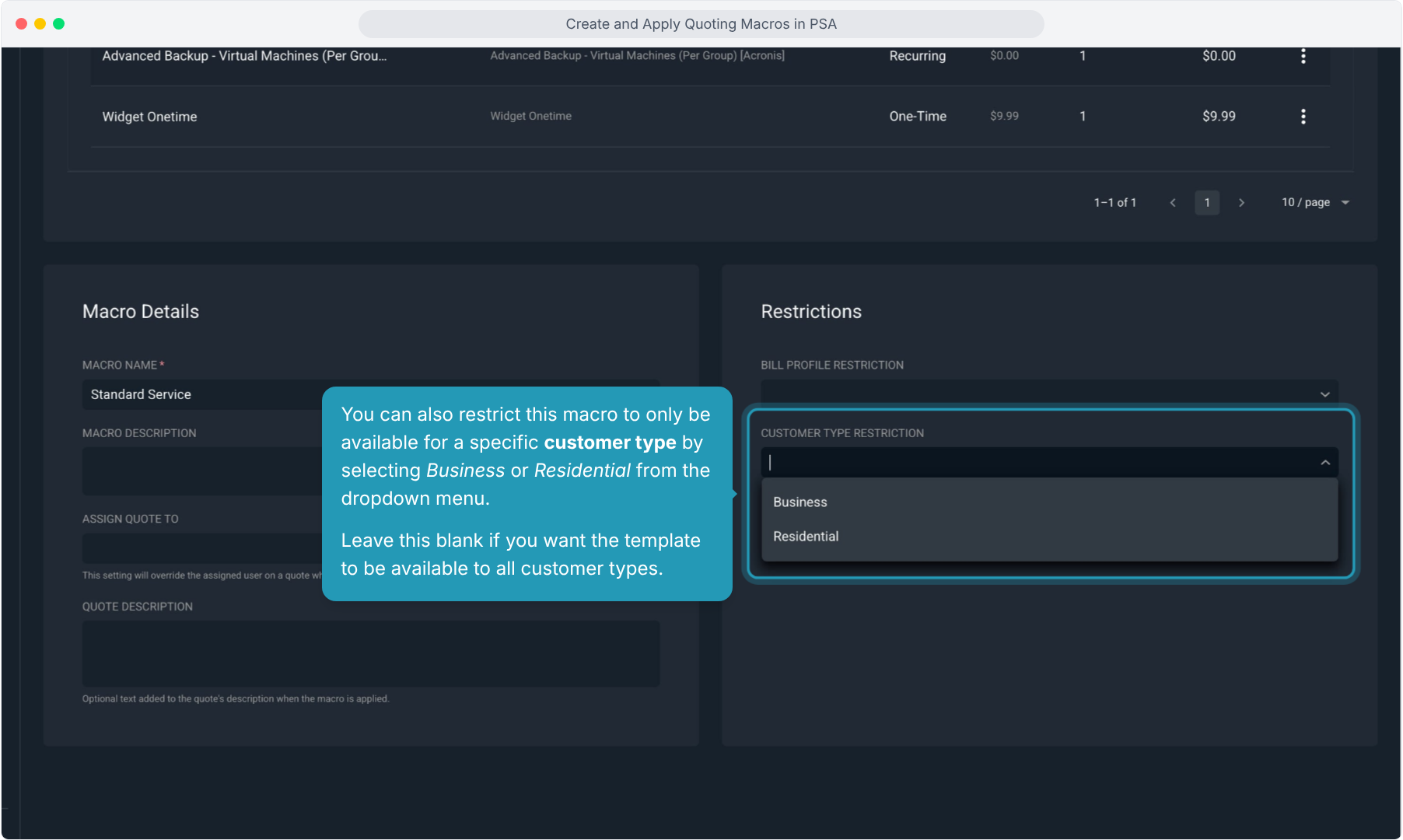Go to next page arrow
The height and width of the screenshot is (840, 1403).
pos(1241,203)
